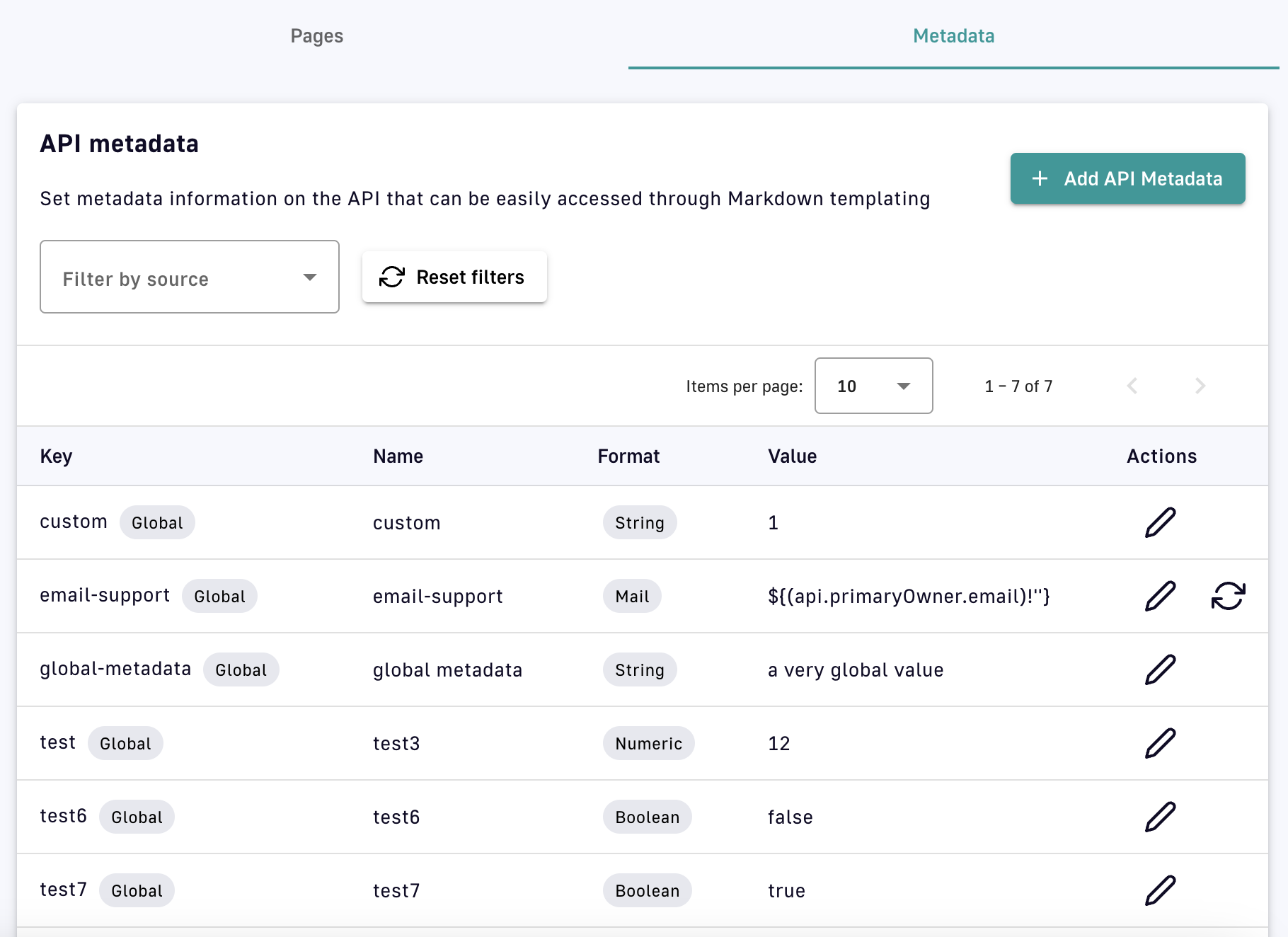Edit the test7 metadata row
This screenshot has height=937, width=1288.
pyautogui.click(x=1160, y=891)
